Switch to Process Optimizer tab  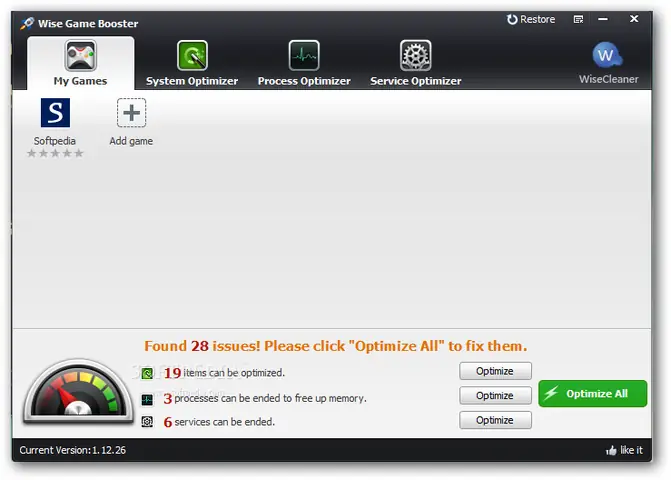304,63
